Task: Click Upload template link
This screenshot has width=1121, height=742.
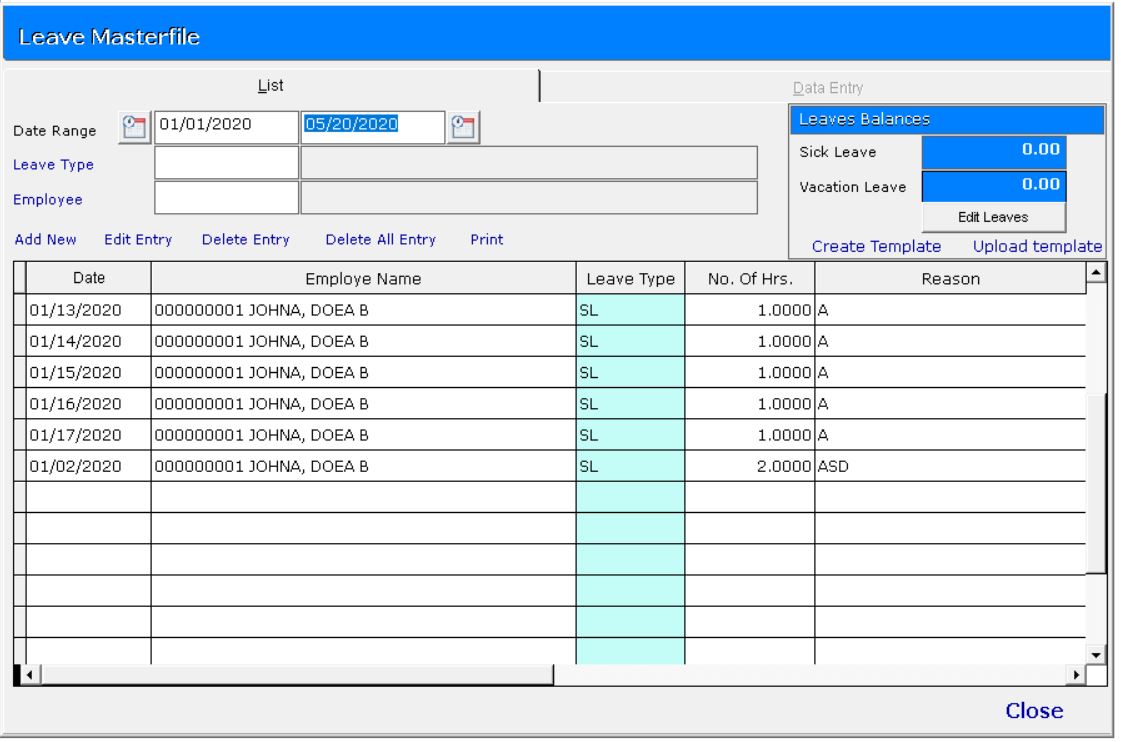Action: coord(1038,246)
